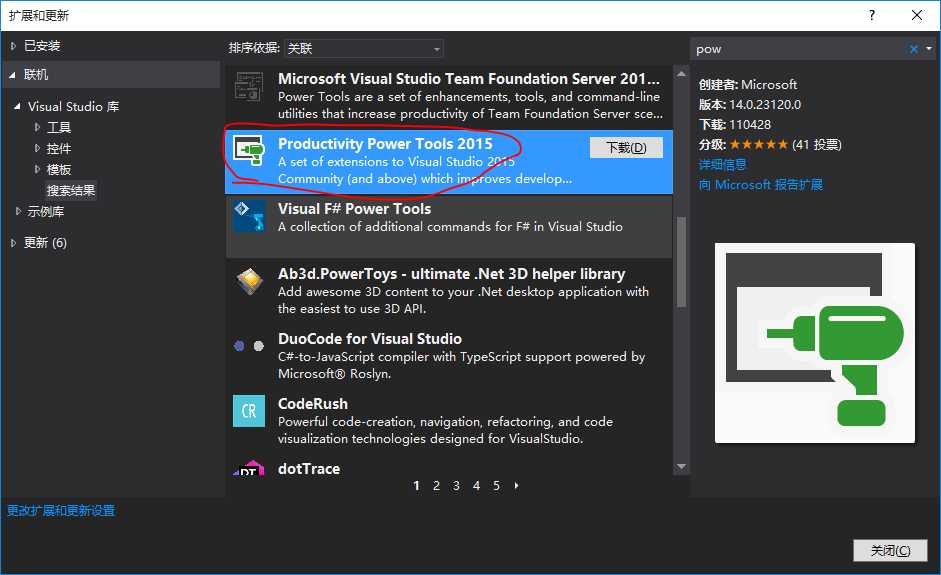The image size is (941, 575).
Task: Expand the 已安装 category
Action: click(13, 46)
